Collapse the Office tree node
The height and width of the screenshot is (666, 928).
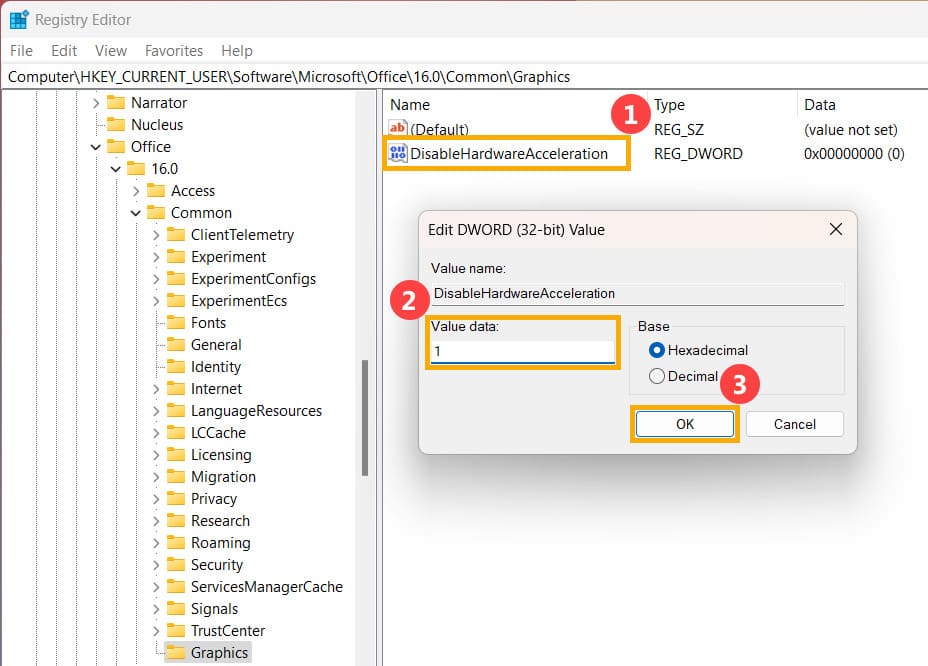[x=96, y=147]
